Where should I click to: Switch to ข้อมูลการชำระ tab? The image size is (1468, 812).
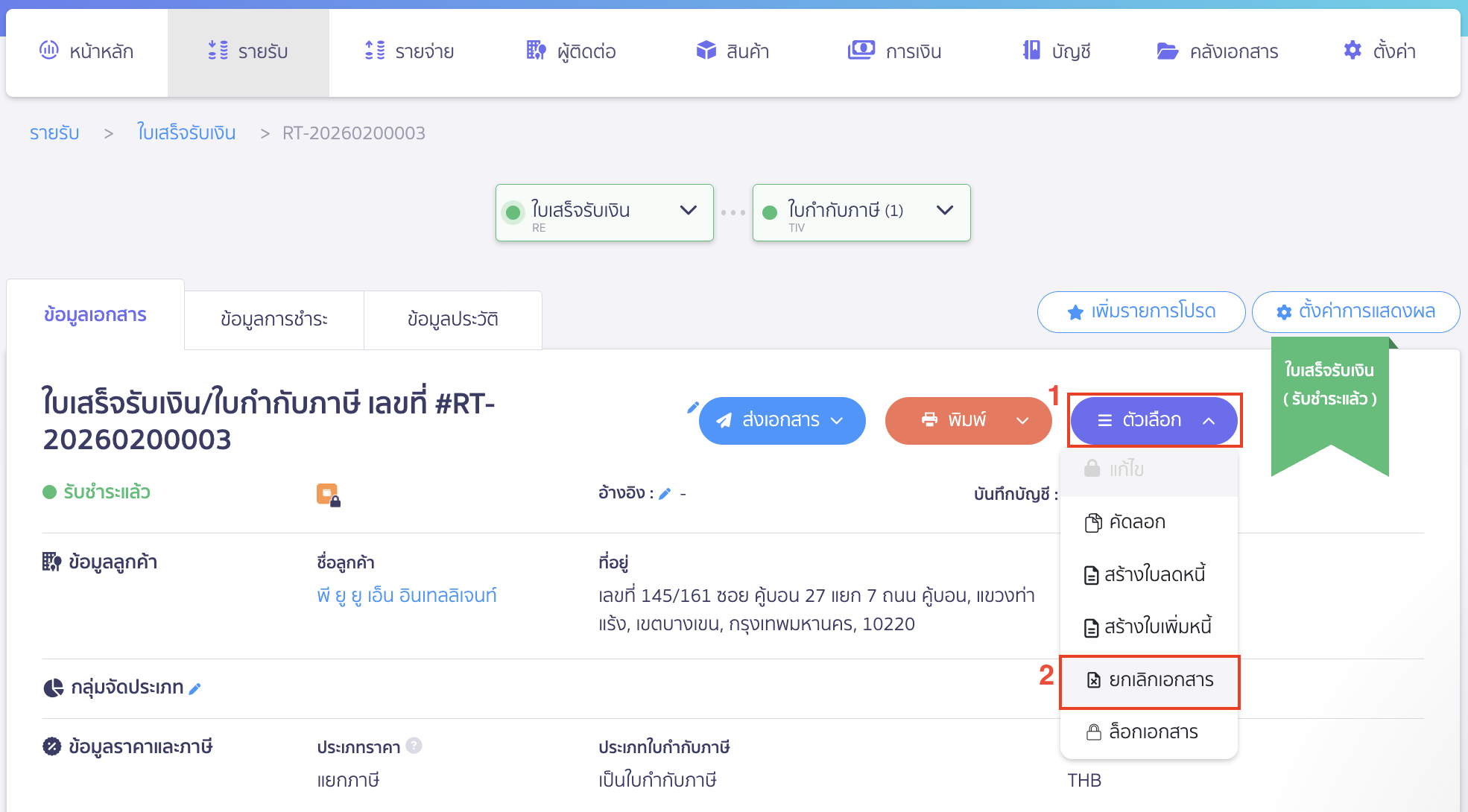273,320
